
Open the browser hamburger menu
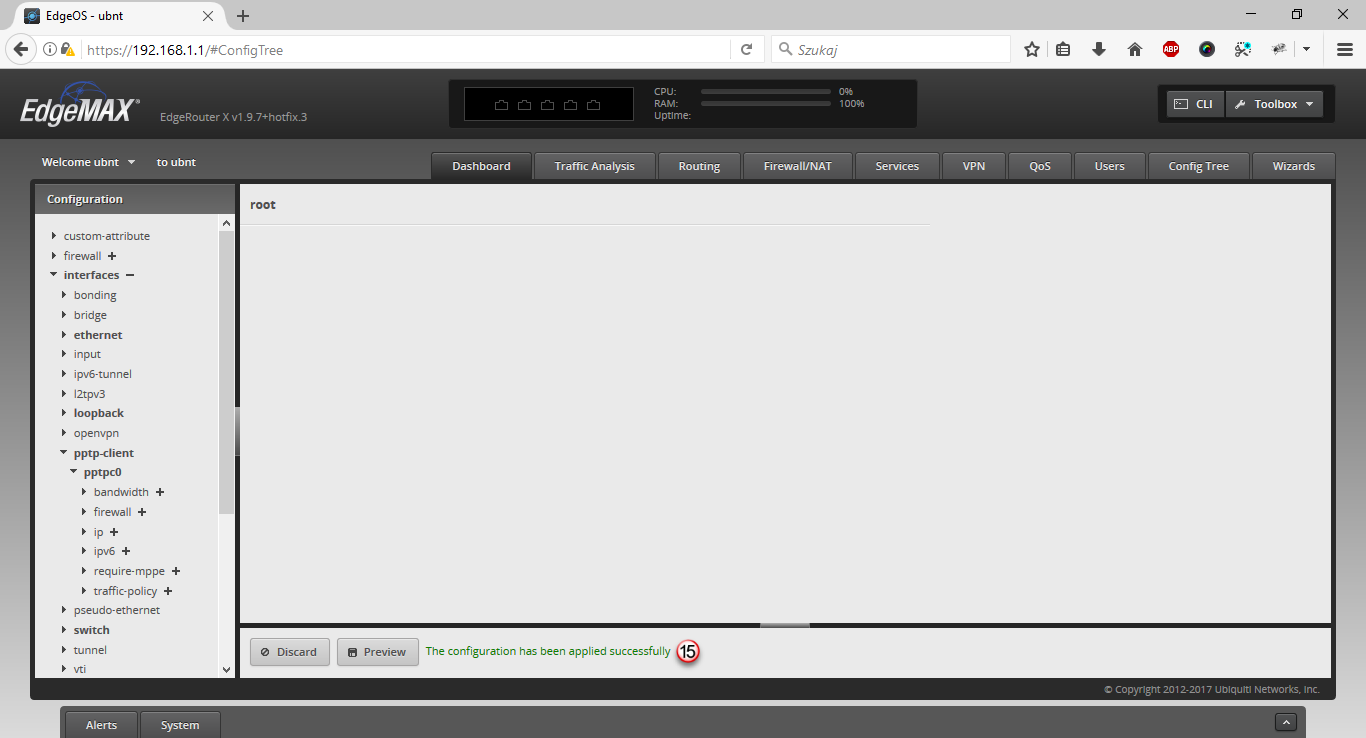[x=1345, y=49]
